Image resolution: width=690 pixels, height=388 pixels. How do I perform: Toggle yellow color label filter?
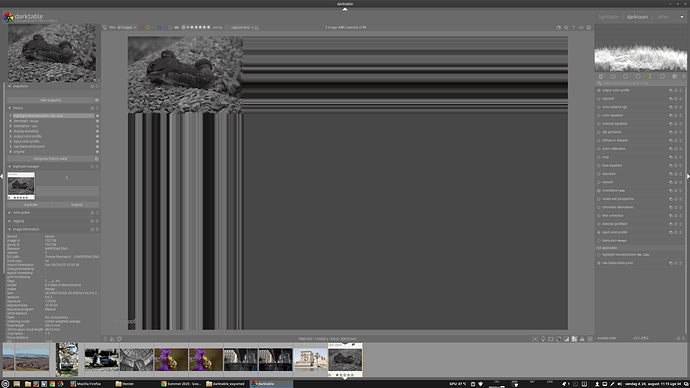(x=148, y=27)
